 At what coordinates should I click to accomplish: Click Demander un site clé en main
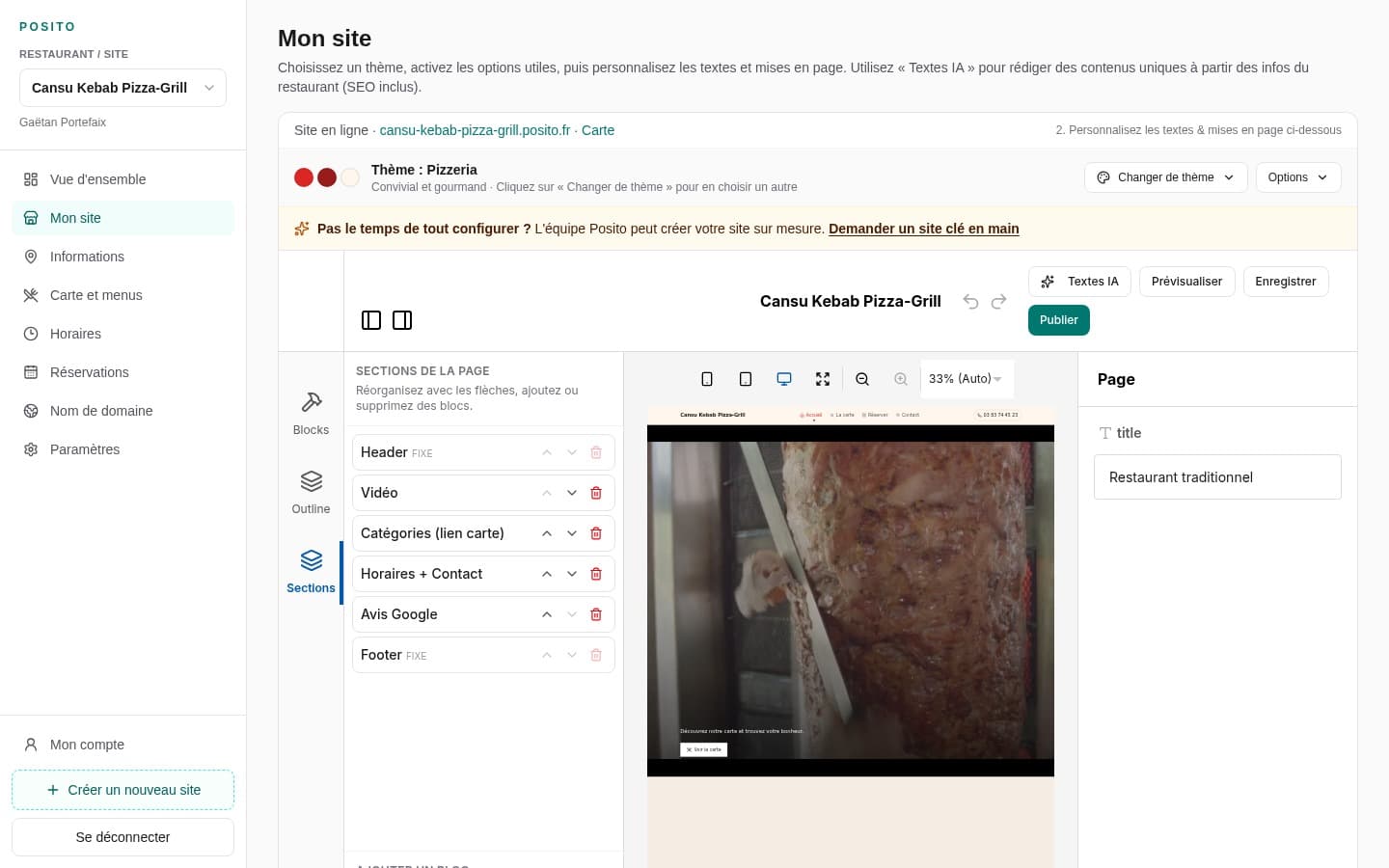[924, 229]
